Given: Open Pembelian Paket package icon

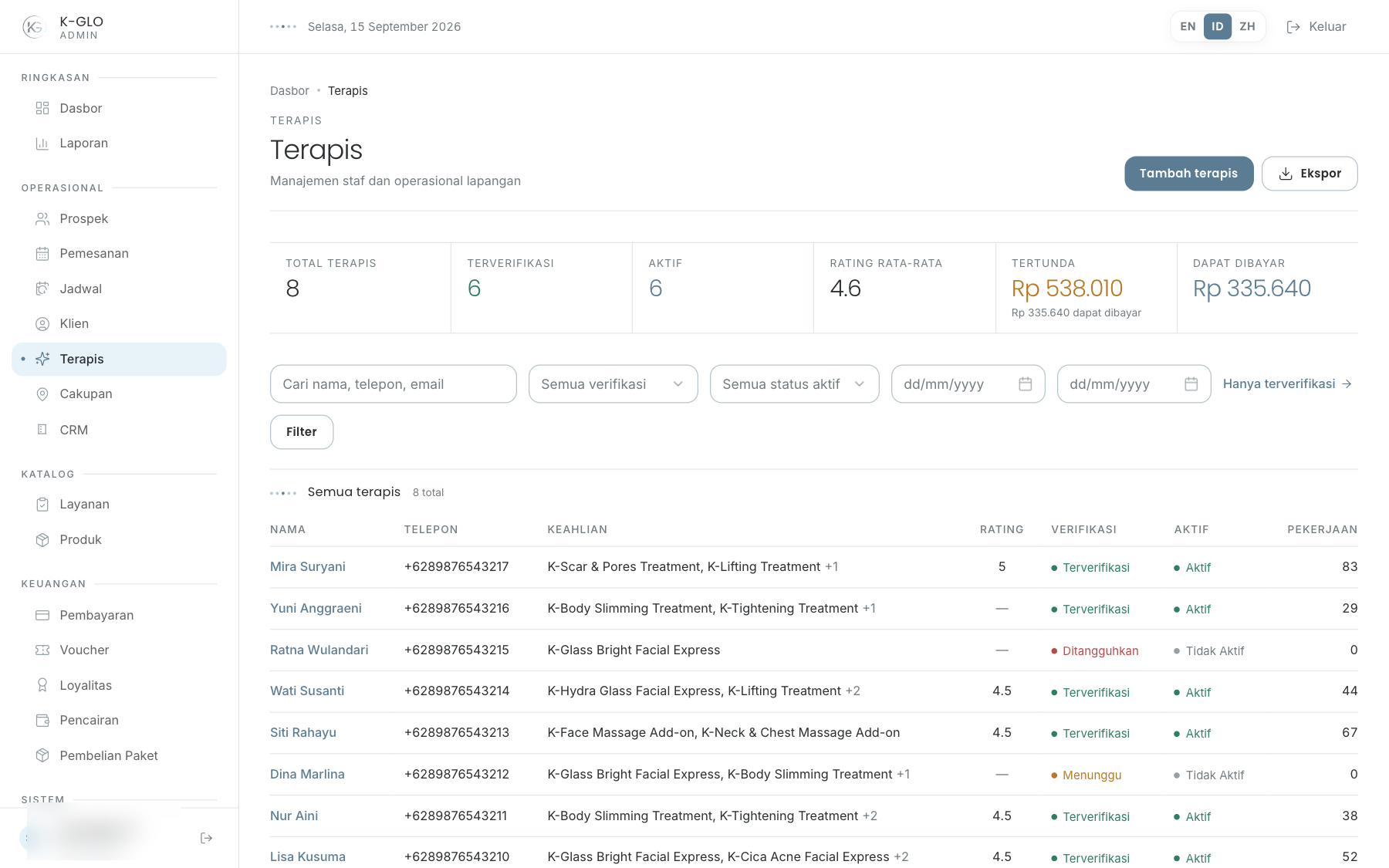Looking at the screenshot, I should click(42, 755).
